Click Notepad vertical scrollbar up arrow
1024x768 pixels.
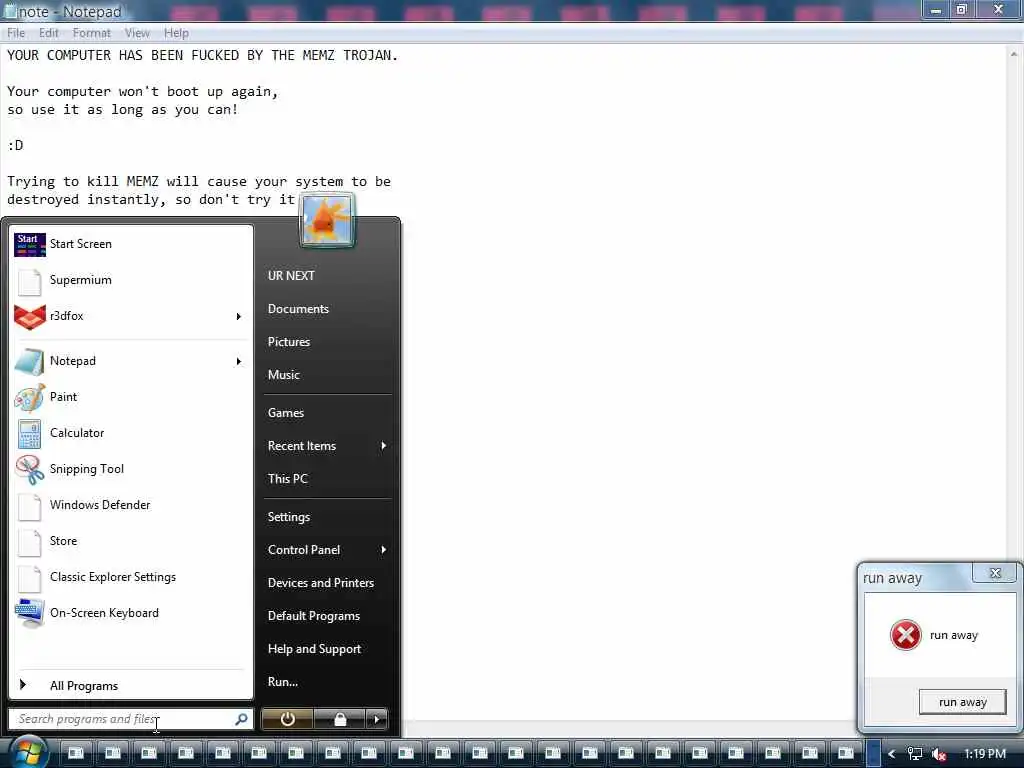click(x=1014, y=54)
